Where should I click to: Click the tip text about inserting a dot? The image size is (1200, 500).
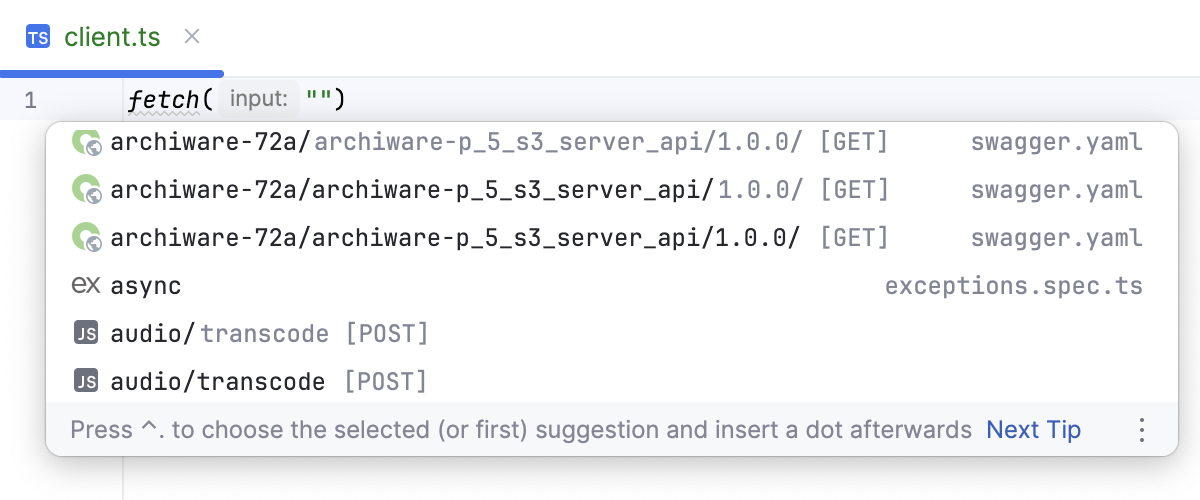click(x=521, y=430)
